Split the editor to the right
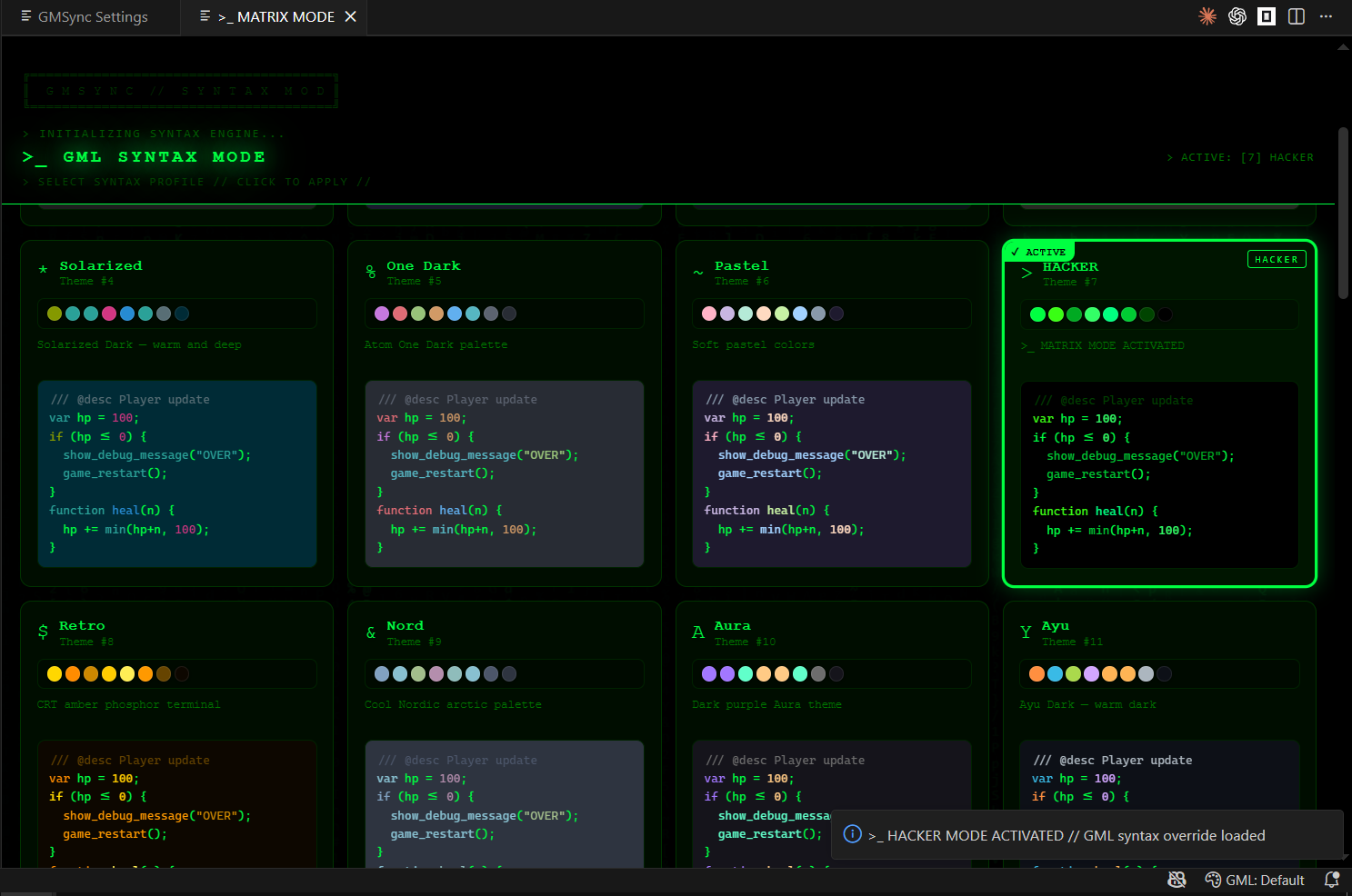 click(x=1297, y=16)
